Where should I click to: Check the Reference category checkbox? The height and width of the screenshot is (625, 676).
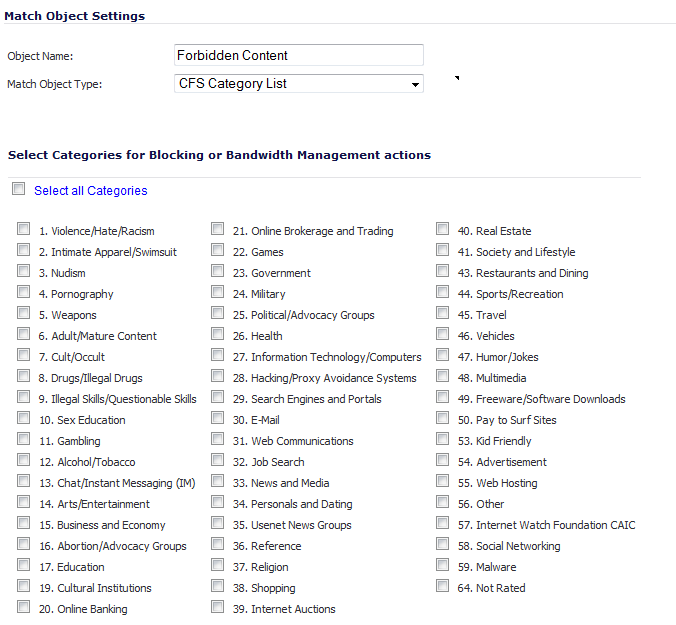click(218, 544)
